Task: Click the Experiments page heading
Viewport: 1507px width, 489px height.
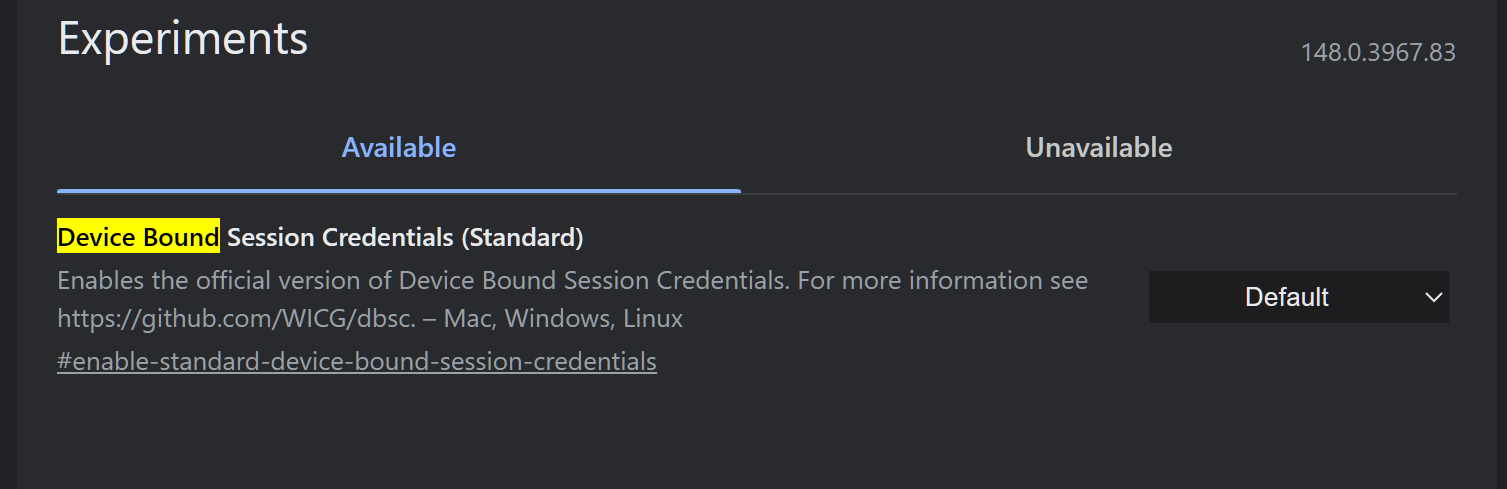Action: (x=183, y=39)
